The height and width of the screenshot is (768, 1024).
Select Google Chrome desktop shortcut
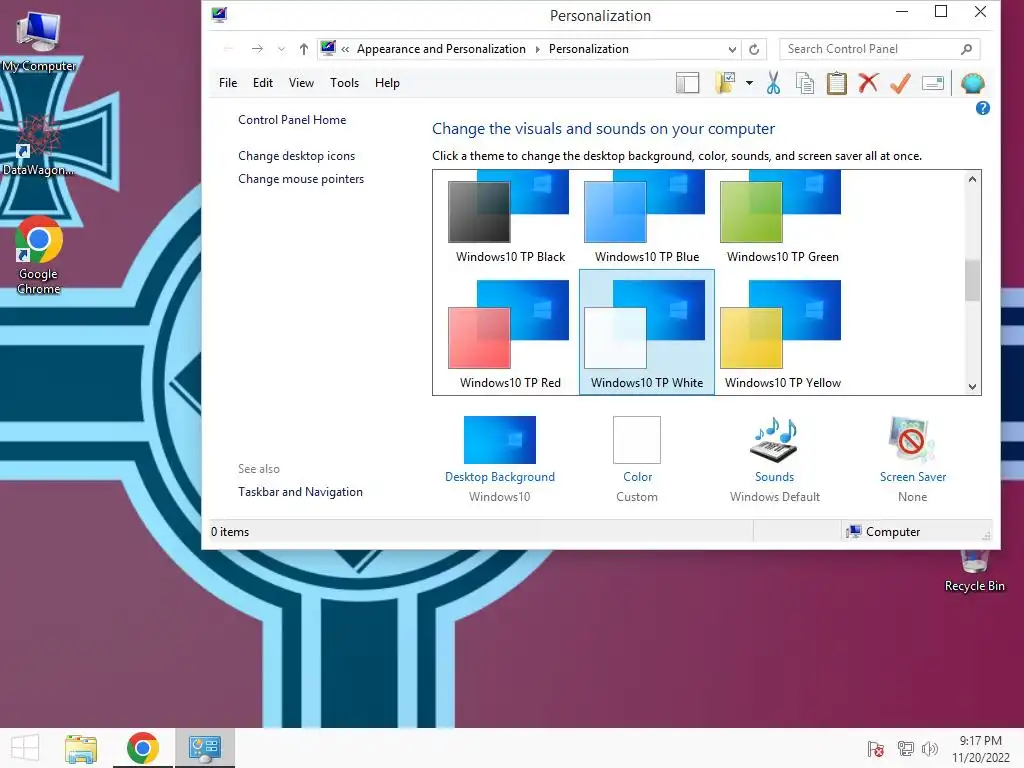pos(39,255)
